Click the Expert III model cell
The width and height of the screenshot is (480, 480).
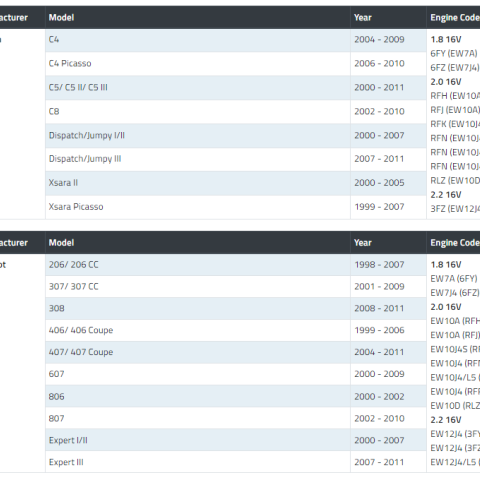198,462
